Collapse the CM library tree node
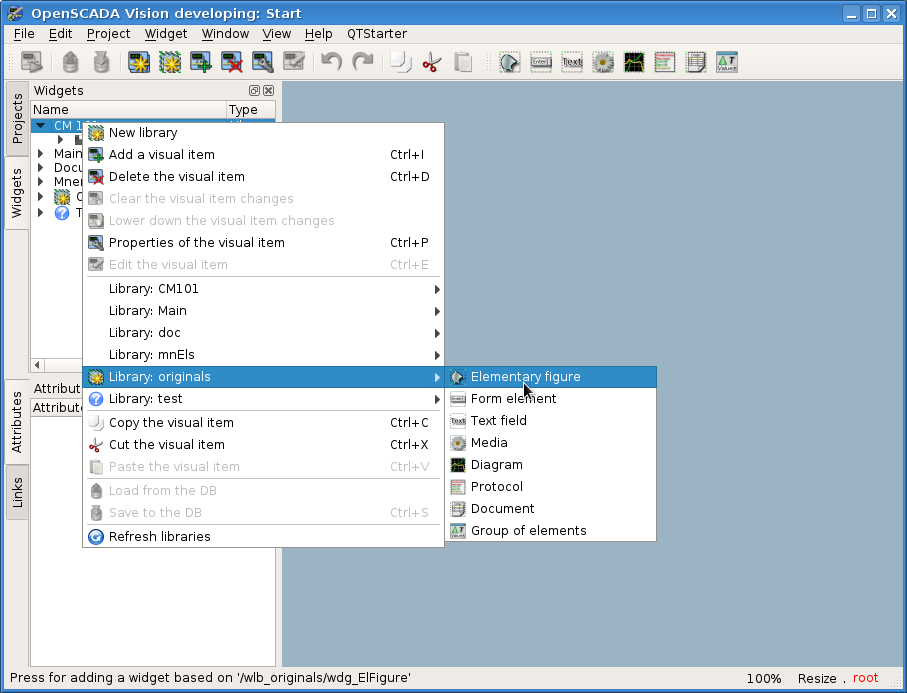 40,126
